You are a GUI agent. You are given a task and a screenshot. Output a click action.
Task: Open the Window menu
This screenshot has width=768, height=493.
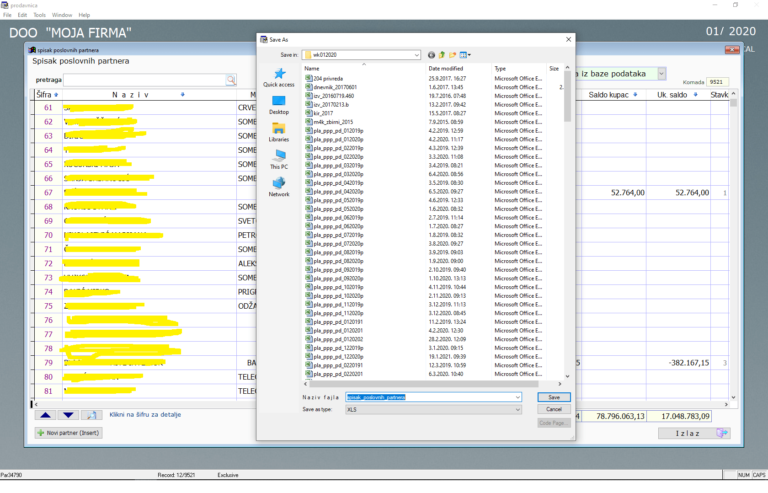(62, 15)
